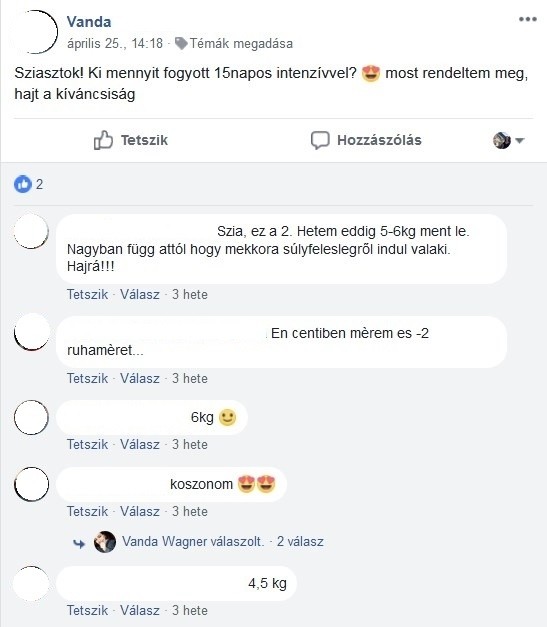Click Válasz under the 4,5 kg comment
Screen dimensions: 547x627
(140, 610)
